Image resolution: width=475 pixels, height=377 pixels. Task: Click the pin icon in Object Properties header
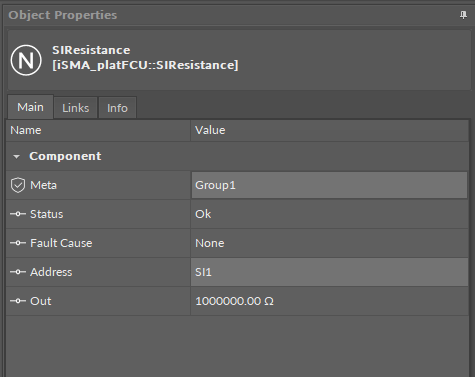pyautogui.click(x=463, y=15)
